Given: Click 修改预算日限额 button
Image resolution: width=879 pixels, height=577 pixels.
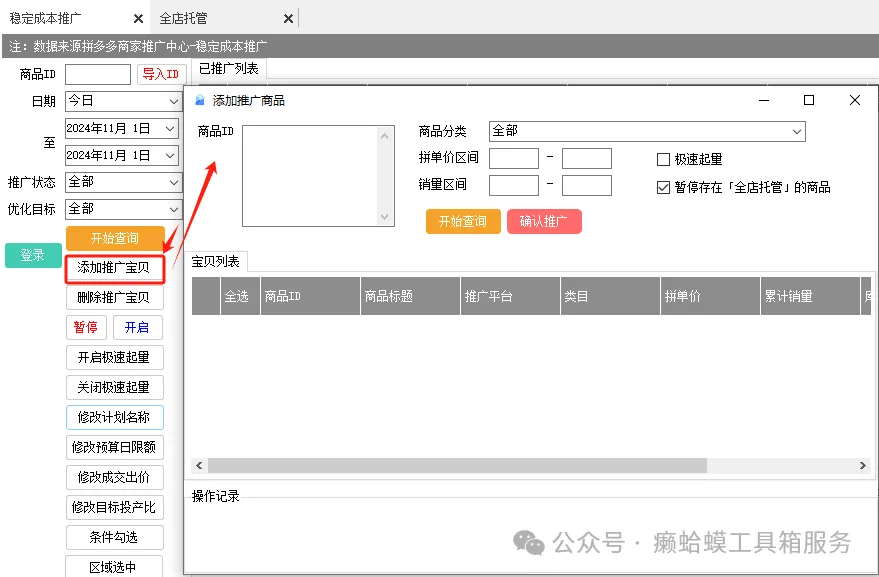Looking at the screenshot, I should (114, 447).
